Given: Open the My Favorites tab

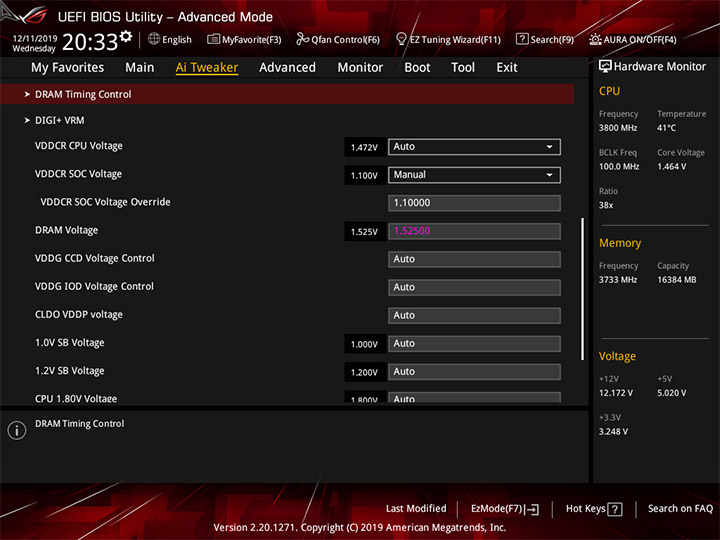Looking at the screenshot, I should (68, 68).
